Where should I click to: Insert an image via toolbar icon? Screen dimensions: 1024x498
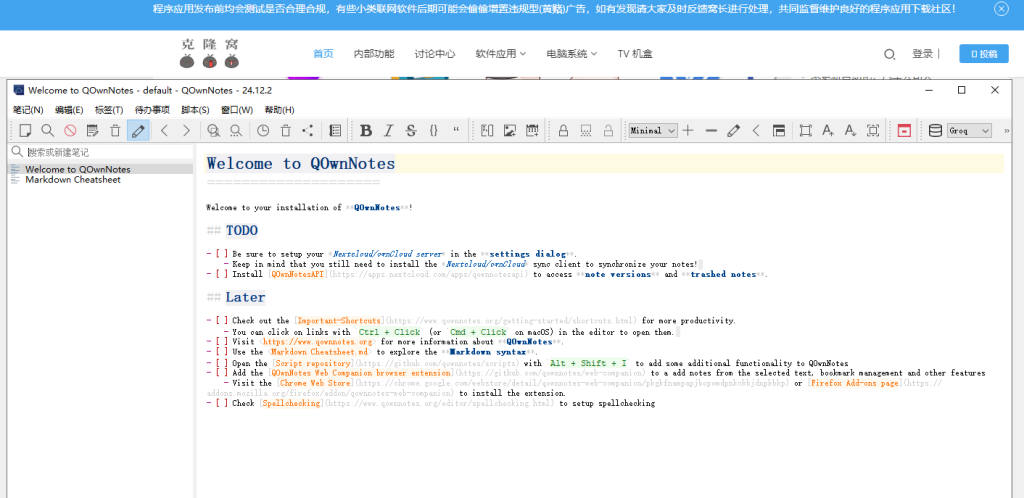tap(509, 131)
